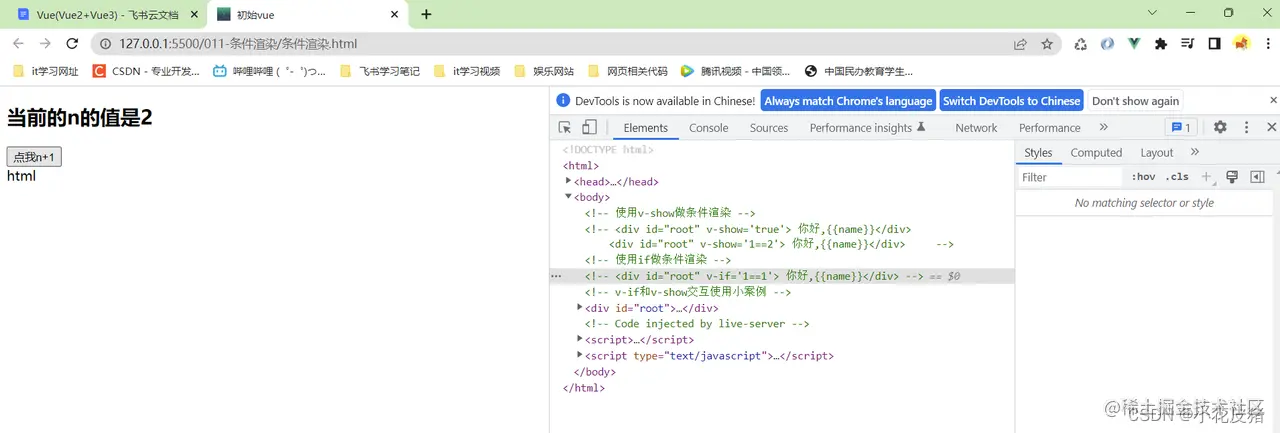The height and width of the screenshot is (433, 1280).
Task: Open the ellipsis actions on selected comment line
Action: 556,276
